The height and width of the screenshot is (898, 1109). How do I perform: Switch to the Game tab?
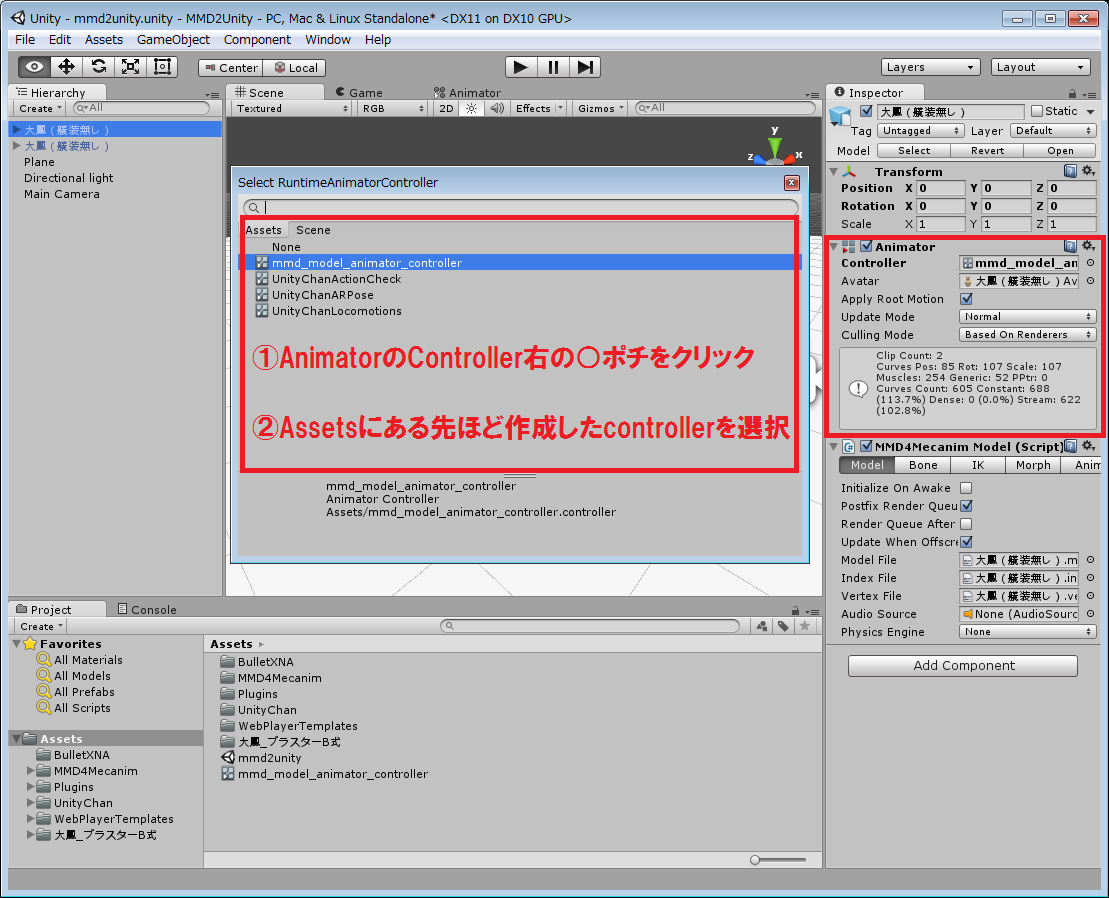pos(359,93)
